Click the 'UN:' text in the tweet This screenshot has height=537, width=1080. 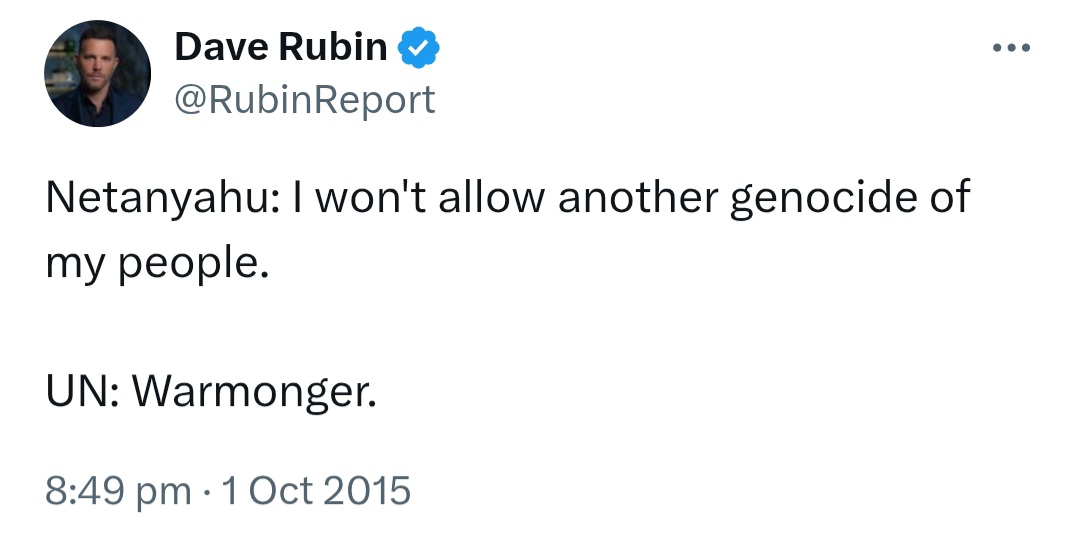point(83,392)
